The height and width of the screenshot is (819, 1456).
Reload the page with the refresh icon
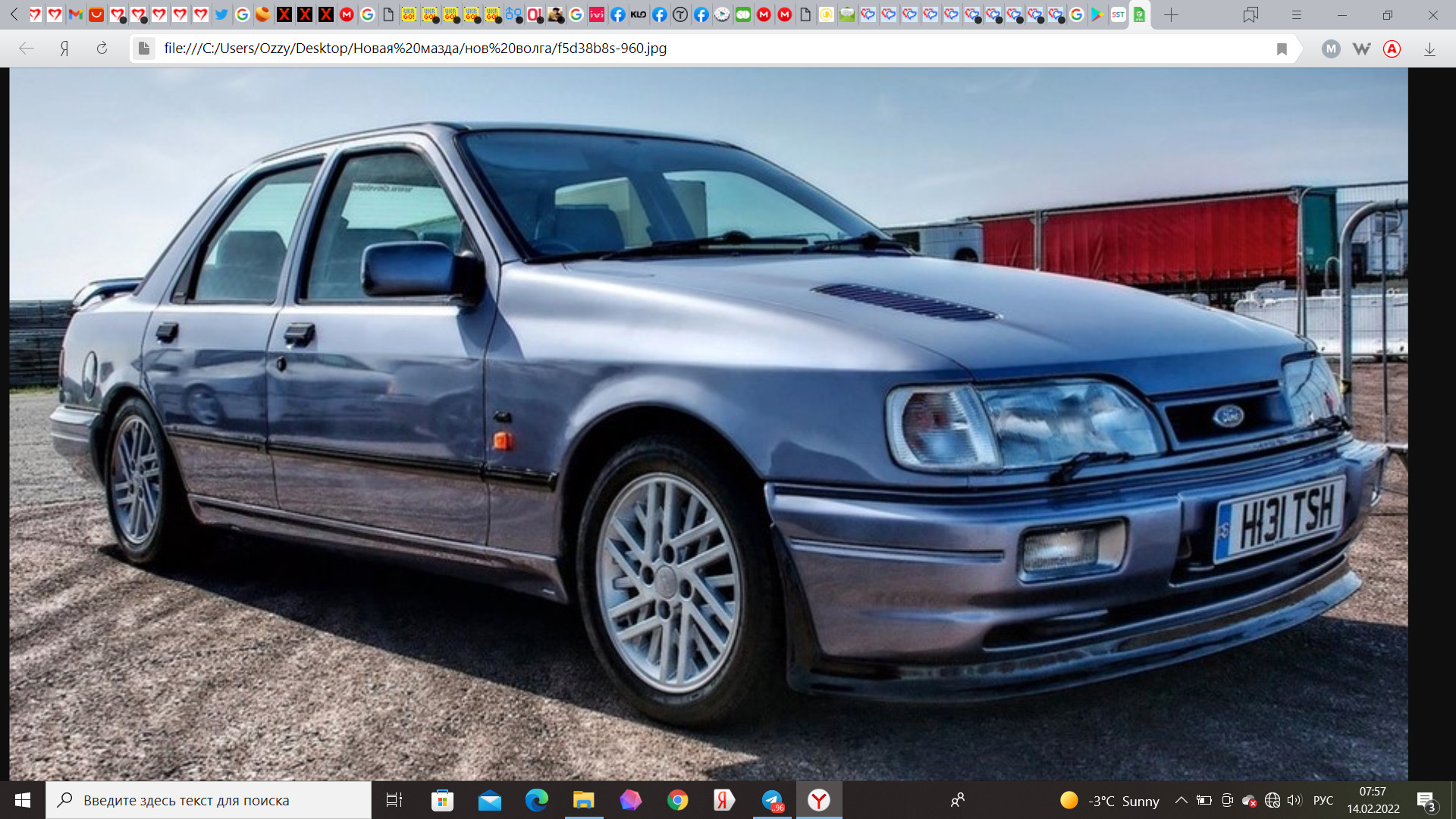(102, 49)
